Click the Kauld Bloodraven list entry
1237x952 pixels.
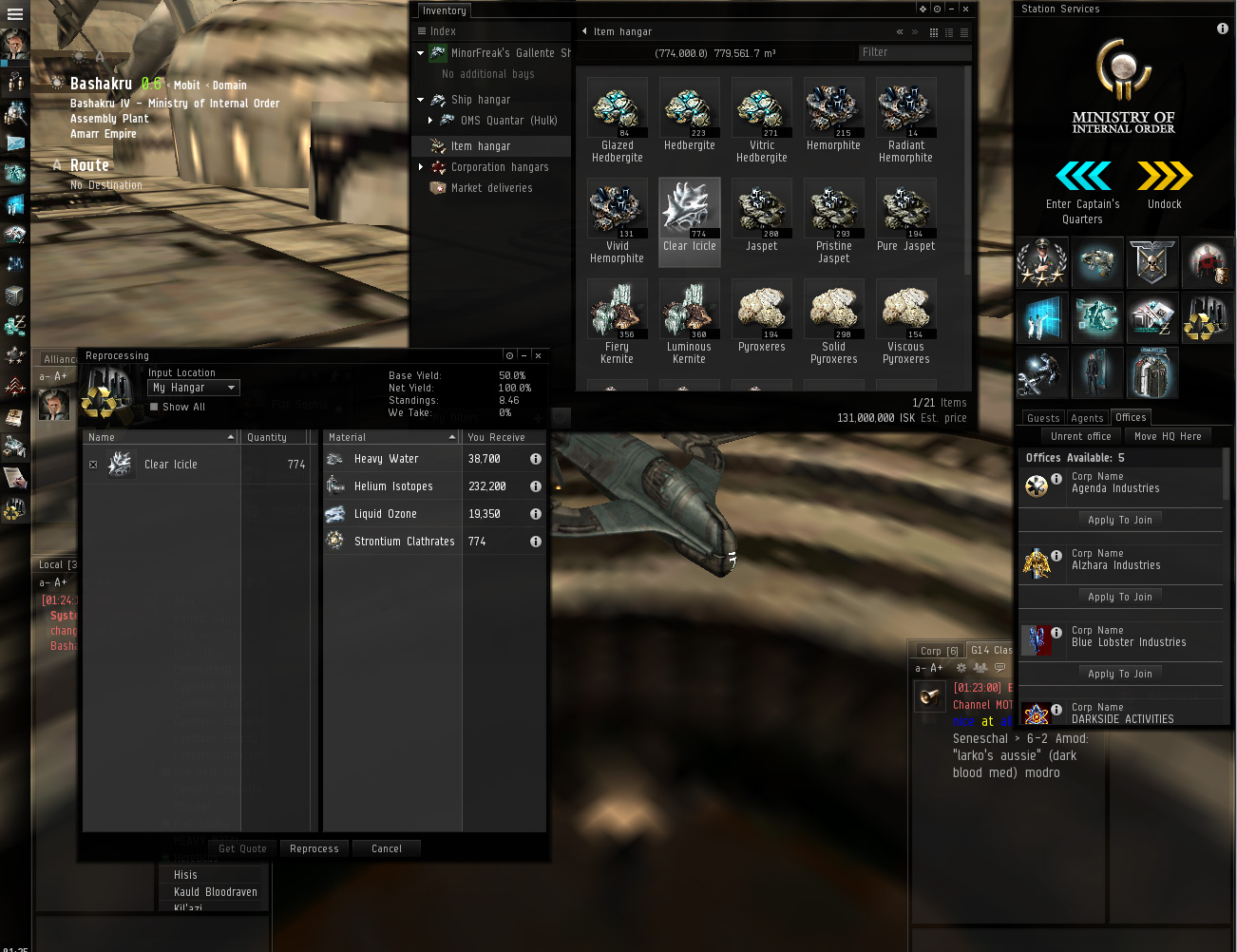coord(216,892)
